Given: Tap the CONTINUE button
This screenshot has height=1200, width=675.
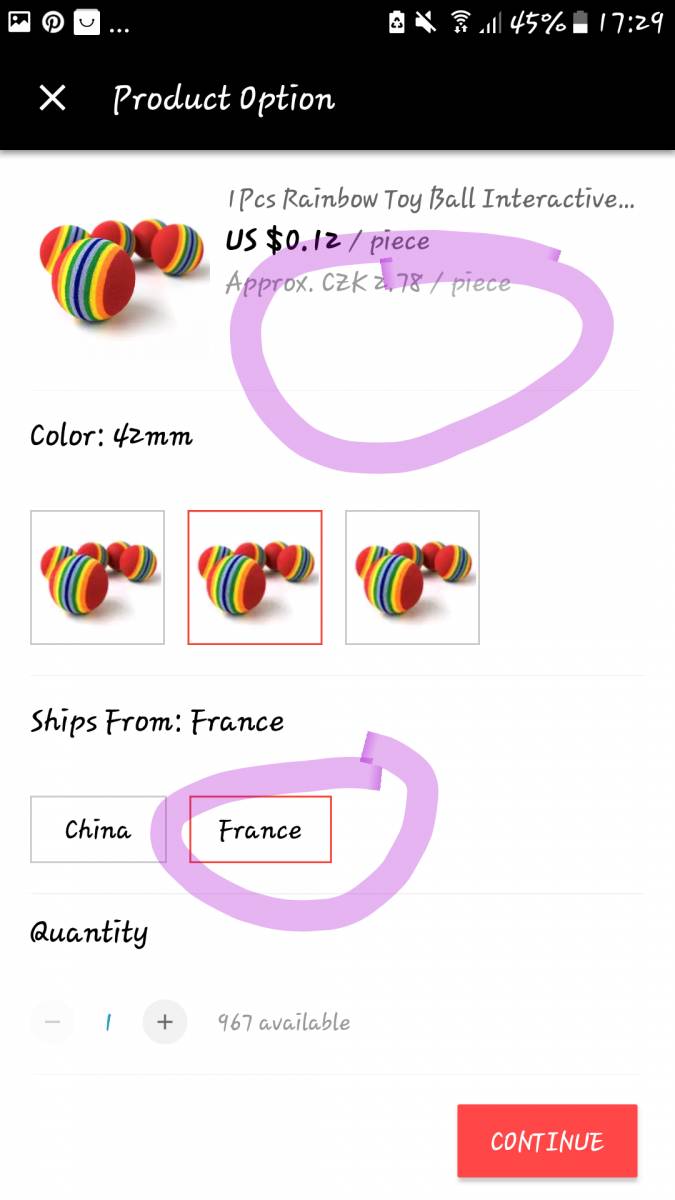Looking at the screenshot, I should [547, 1141].
